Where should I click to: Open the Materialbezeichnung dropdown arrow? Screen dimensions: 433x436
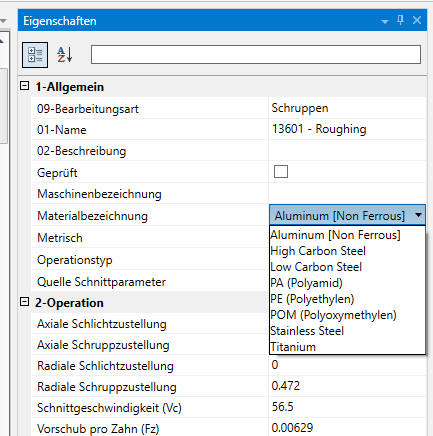pyautogui.click(x=418, y=215)
